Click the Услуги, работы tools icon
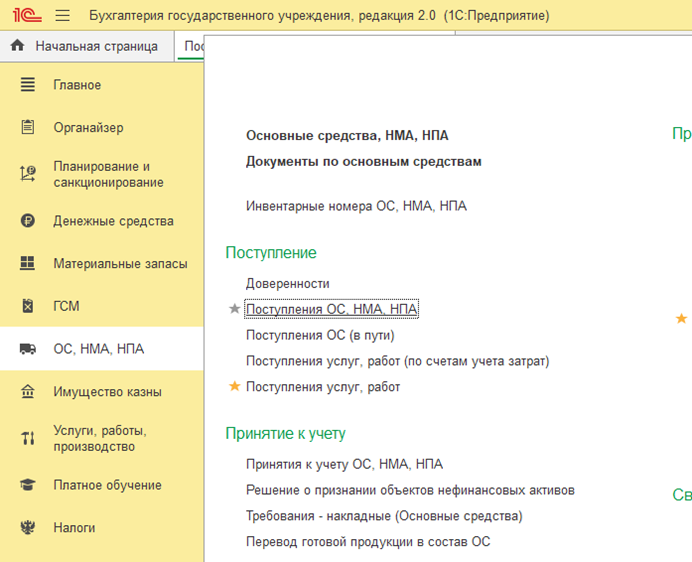This screenshot has width=692, height=562. coord(27,438)
